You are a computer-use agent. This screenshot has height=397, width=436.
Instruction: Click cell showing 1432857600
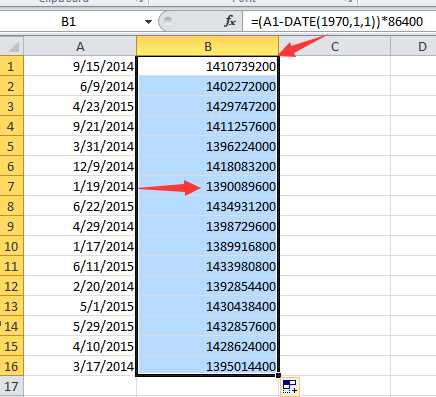207,326
